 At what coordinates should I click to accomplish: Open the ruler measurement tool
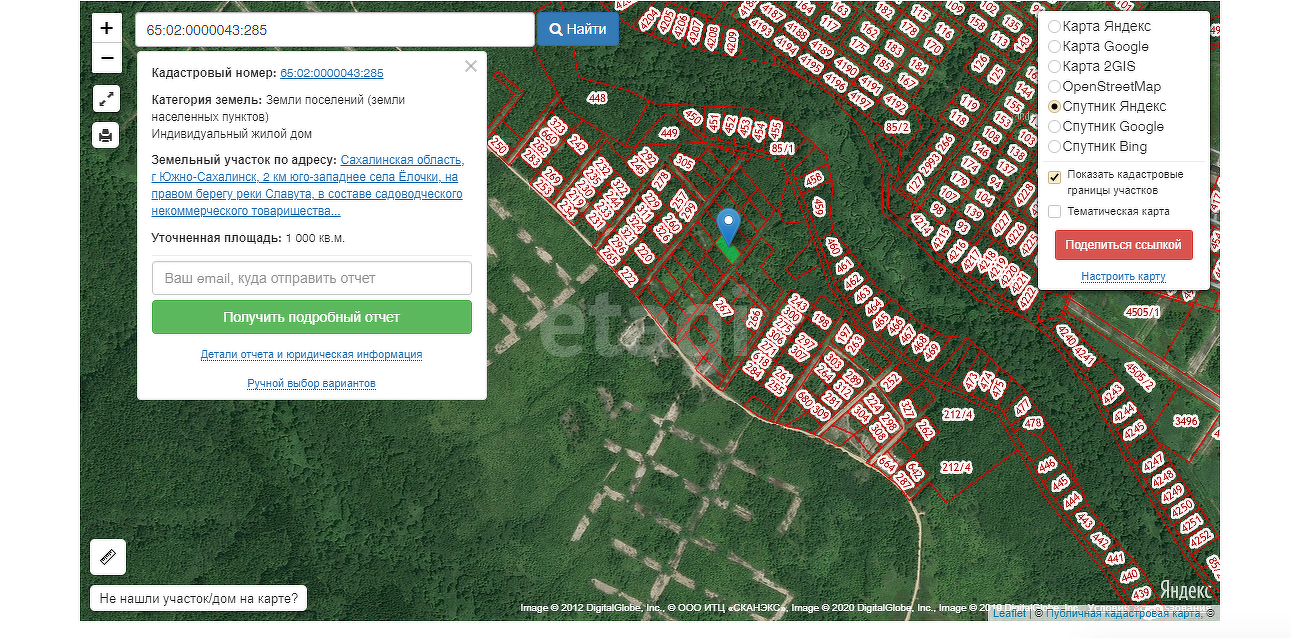[107, 557]
